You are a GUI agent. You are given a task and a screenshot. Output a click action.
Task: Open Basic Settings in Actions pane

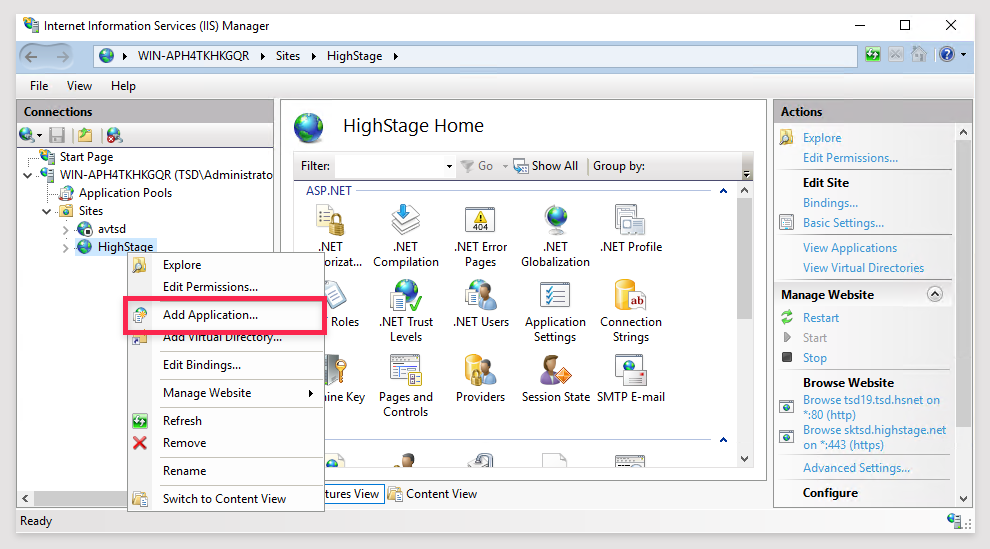point(843,223)
